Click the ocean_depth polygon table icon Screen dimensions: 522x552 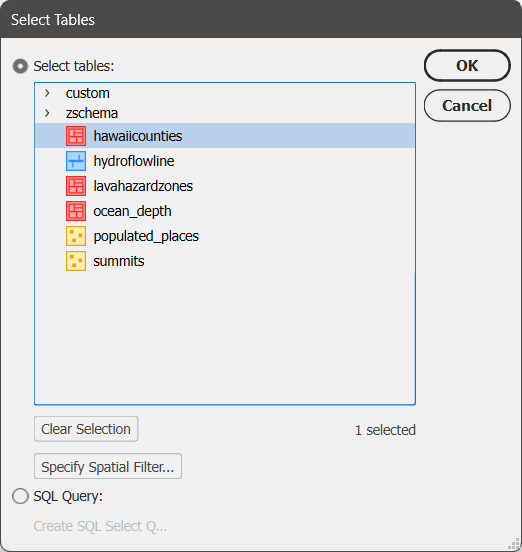[76, 211]
